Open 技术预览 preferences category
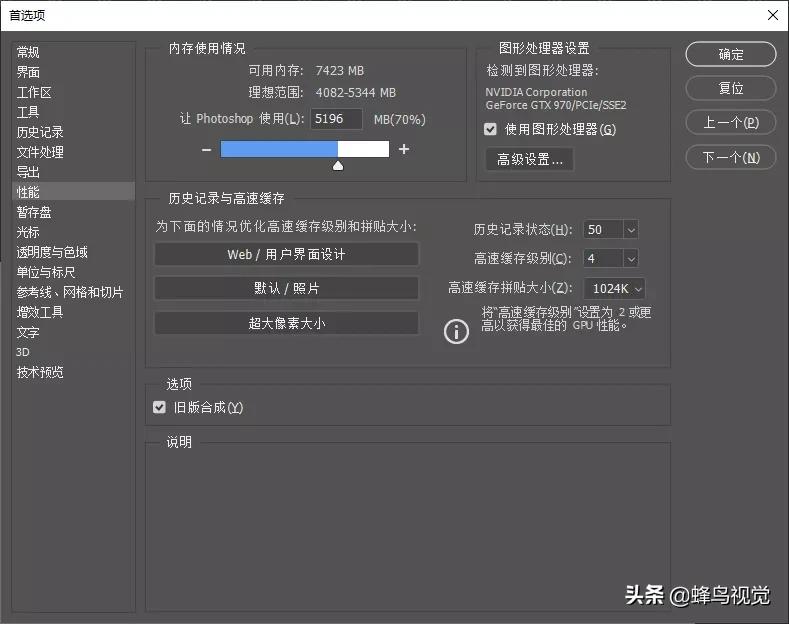 pos(73,372)
